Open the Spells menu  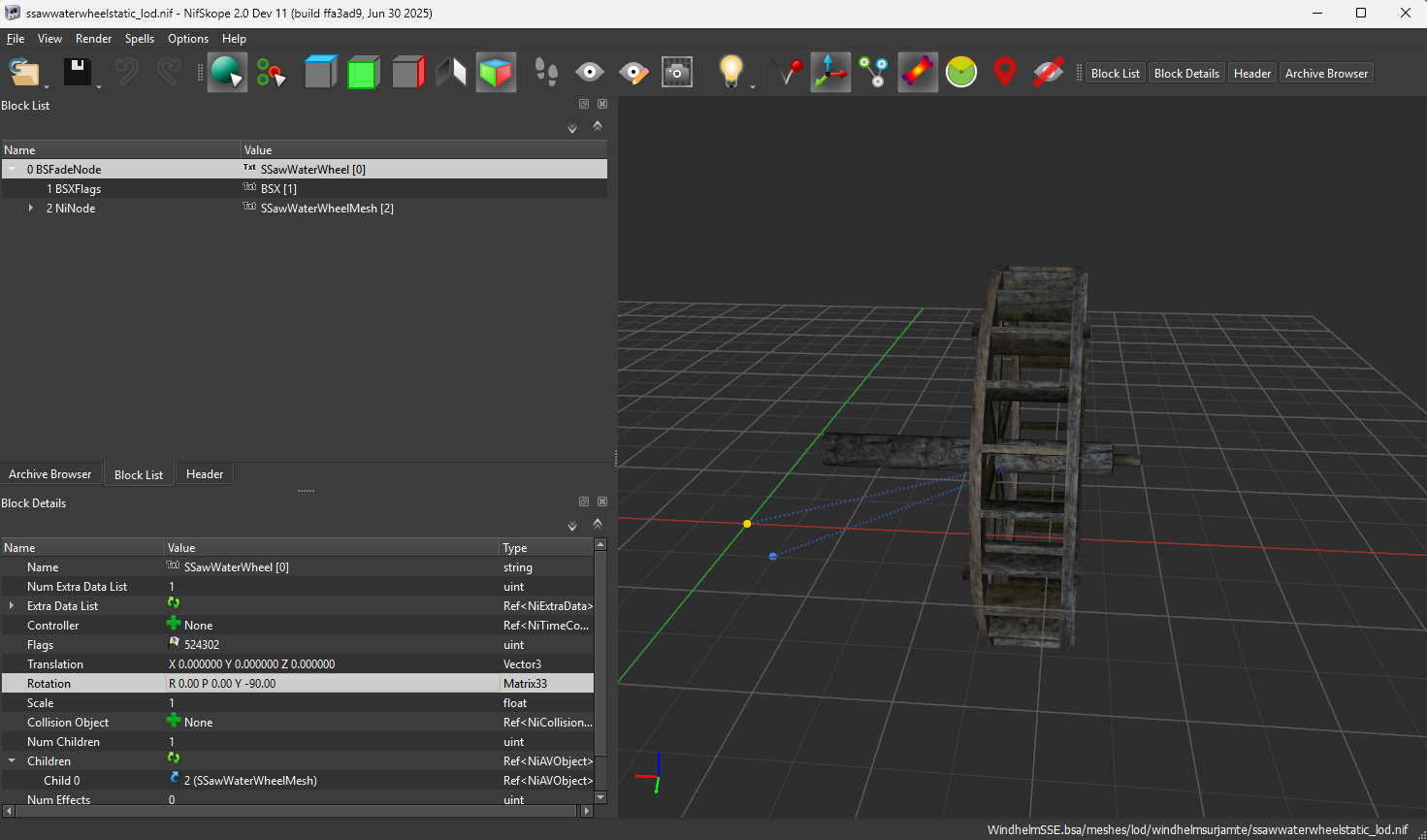pyautogui.click(x=140, y=39)
